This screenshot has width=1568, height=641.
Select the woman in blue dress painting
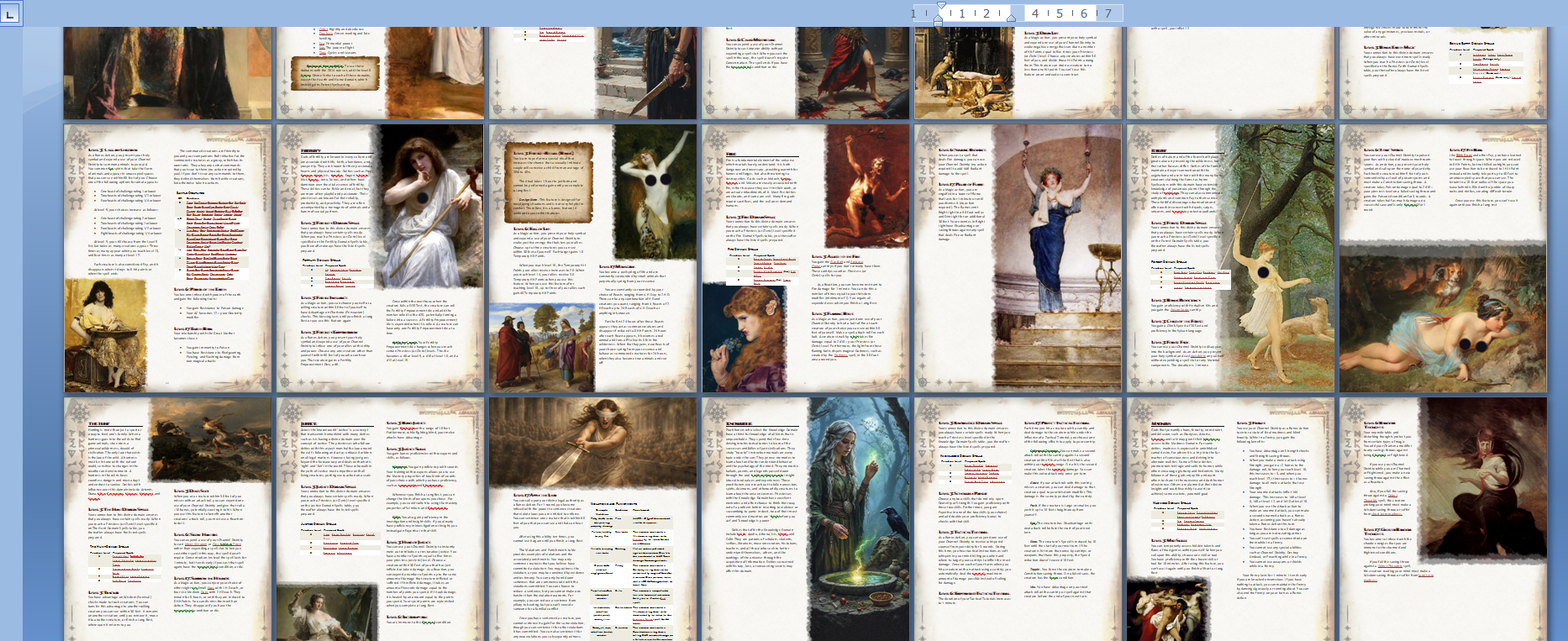(1067, 259)
